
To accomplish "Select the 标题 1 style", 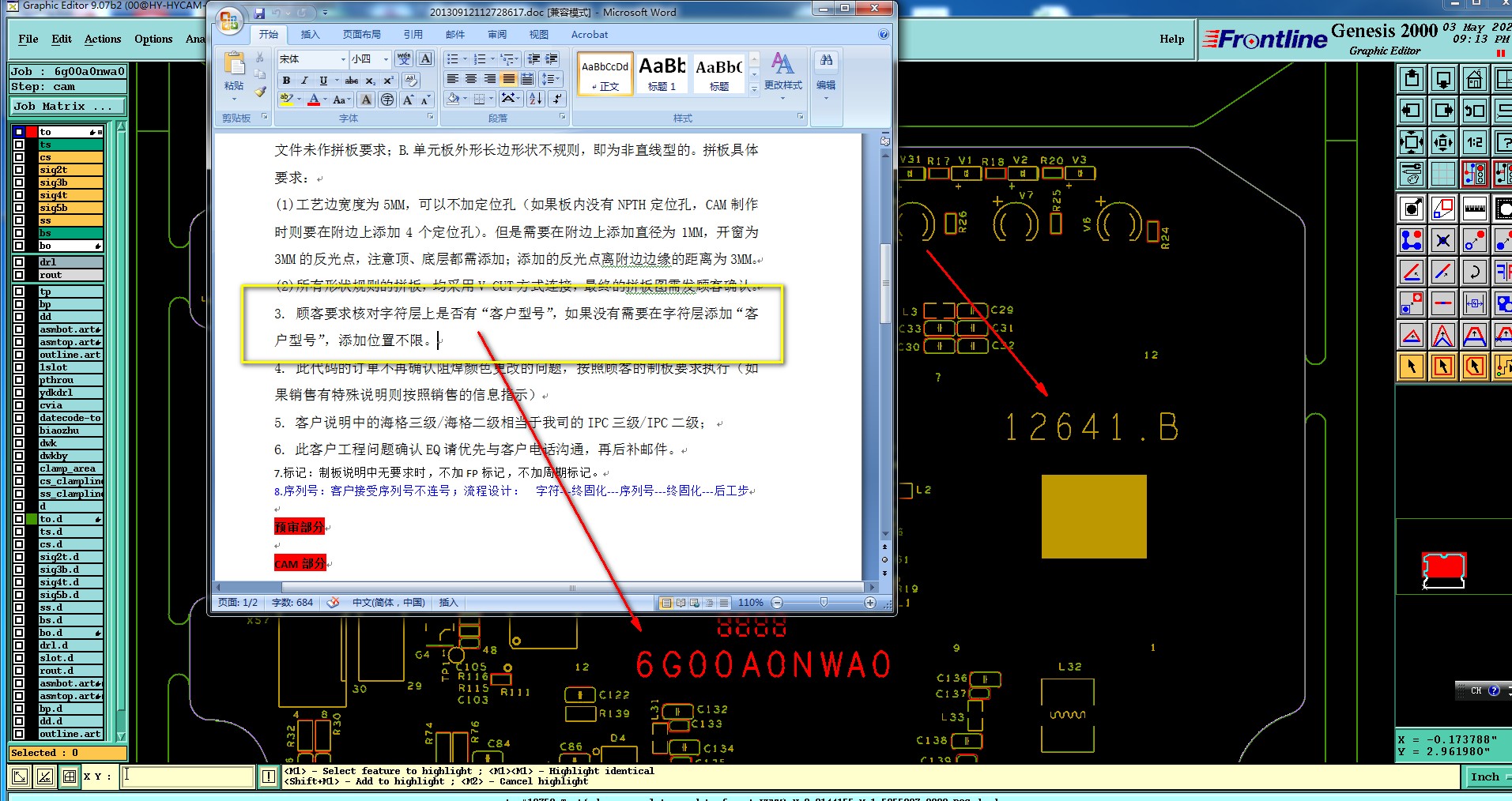I will pos(662,73).
